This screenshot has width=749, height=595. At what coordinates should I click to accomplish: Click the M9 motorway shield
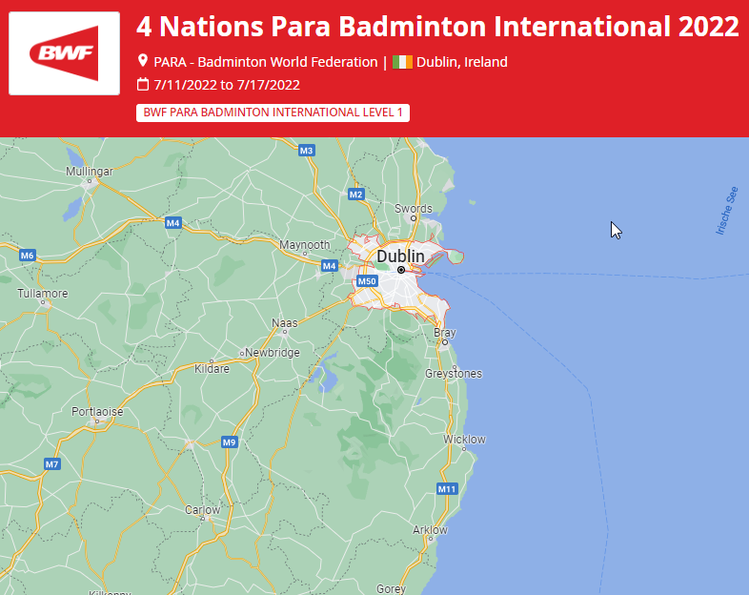[229, 442]
